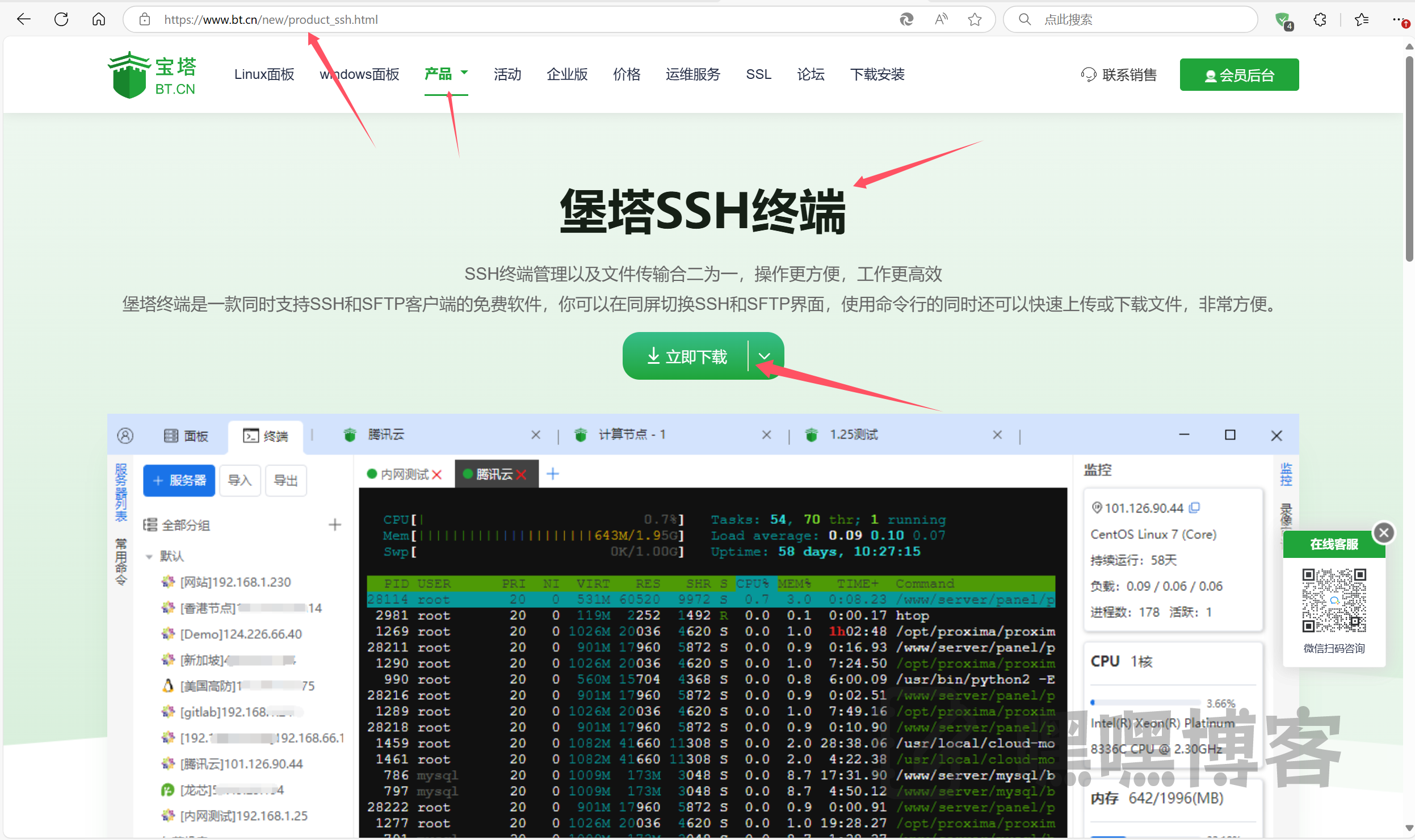The image size is (1415, 840).
Task: Click the 导出 export icon button
Action: tap(285, 480)
